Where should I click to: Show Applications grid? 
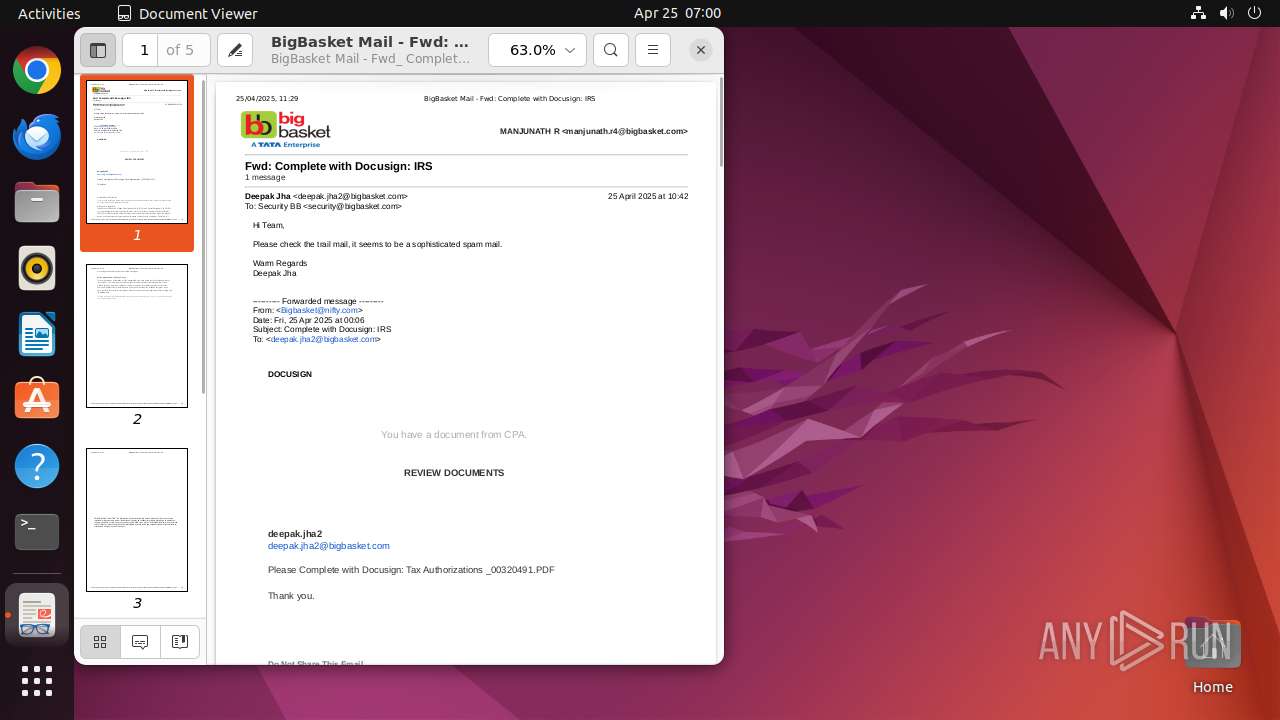pyautogui.click(x=37, y=681)
